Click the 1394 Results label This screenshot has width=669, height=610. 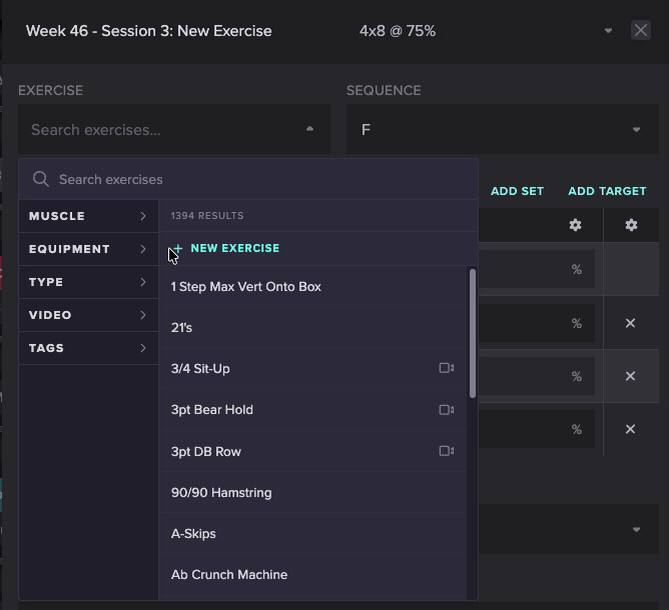tap(207, 216)
